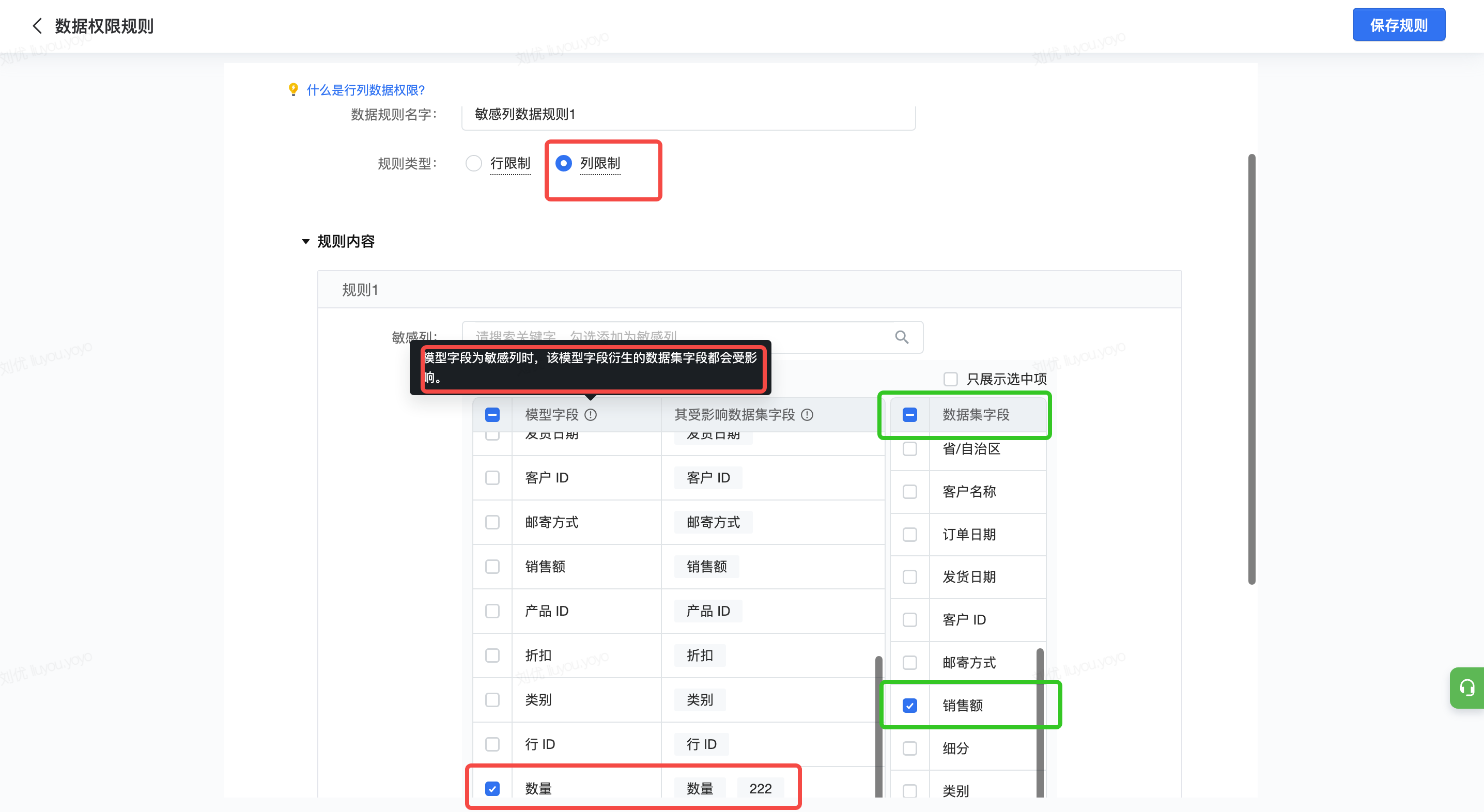Click the 产品 ID tag in affected dataset column
1484x812 pixels.
[708, 611]
